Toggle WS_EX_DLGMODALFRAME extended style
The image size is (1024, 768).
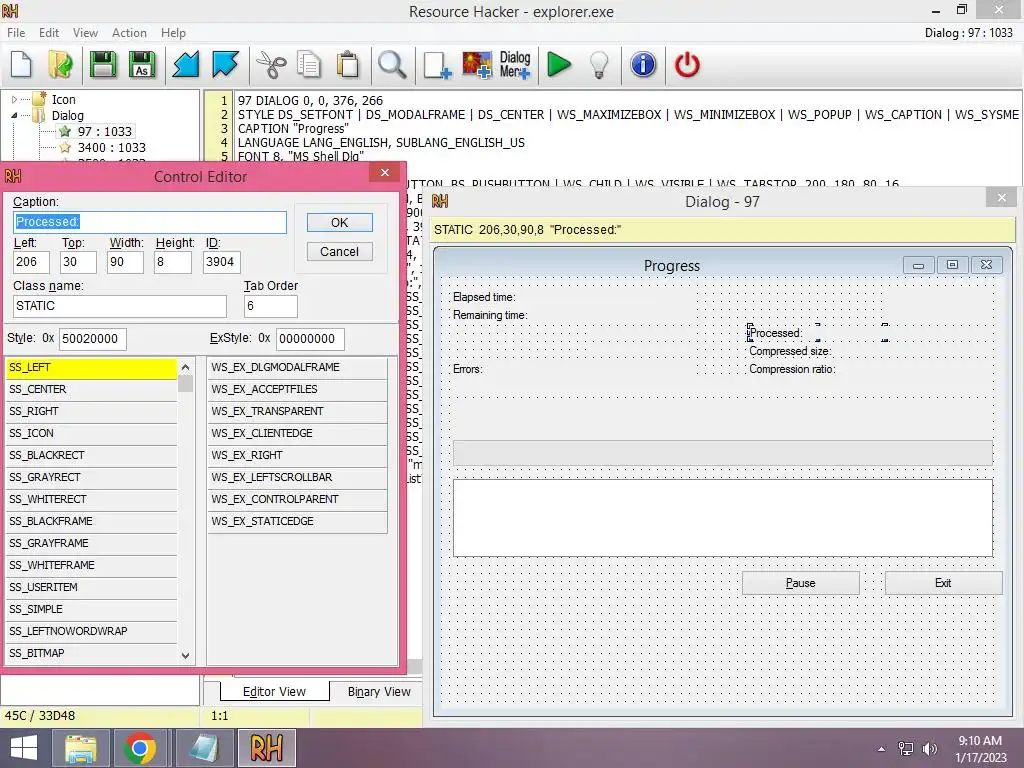[x=297, y=368]
